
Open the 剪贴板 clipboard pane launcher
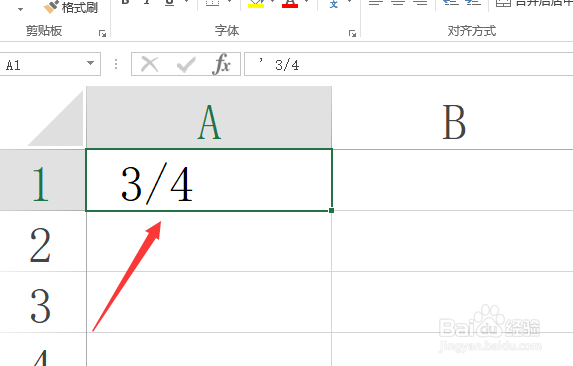tap(102, 34)
